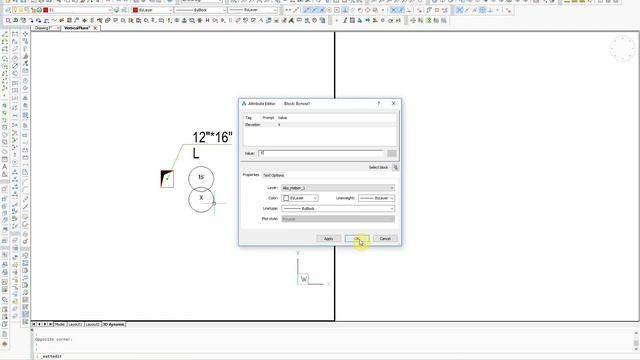Switch to the Layout1 tab
This screenshot has height=360, width=640.
(x=75, y=324)
